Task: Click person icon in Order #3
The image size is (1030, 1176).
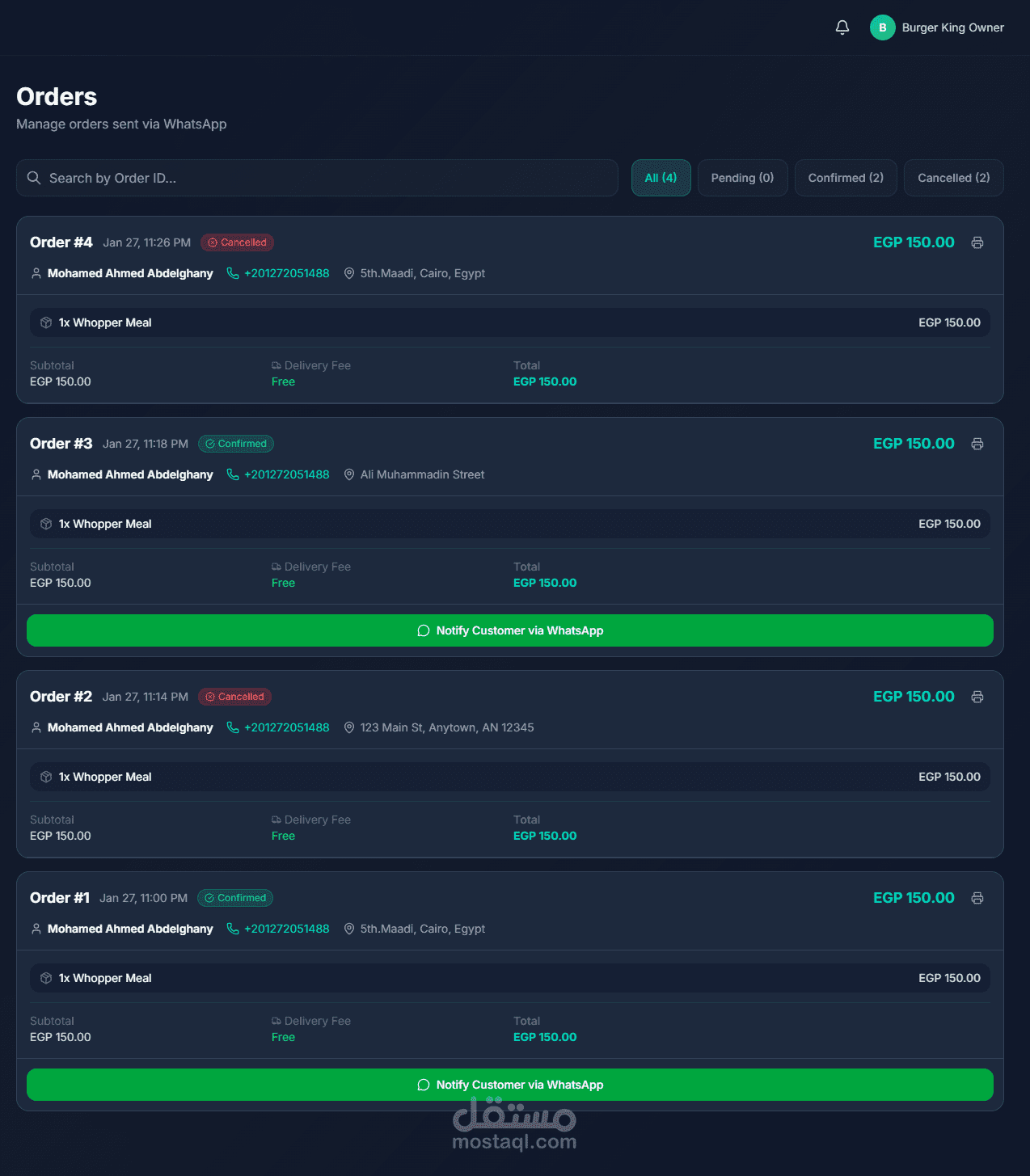Action: [x=36, y=474]
